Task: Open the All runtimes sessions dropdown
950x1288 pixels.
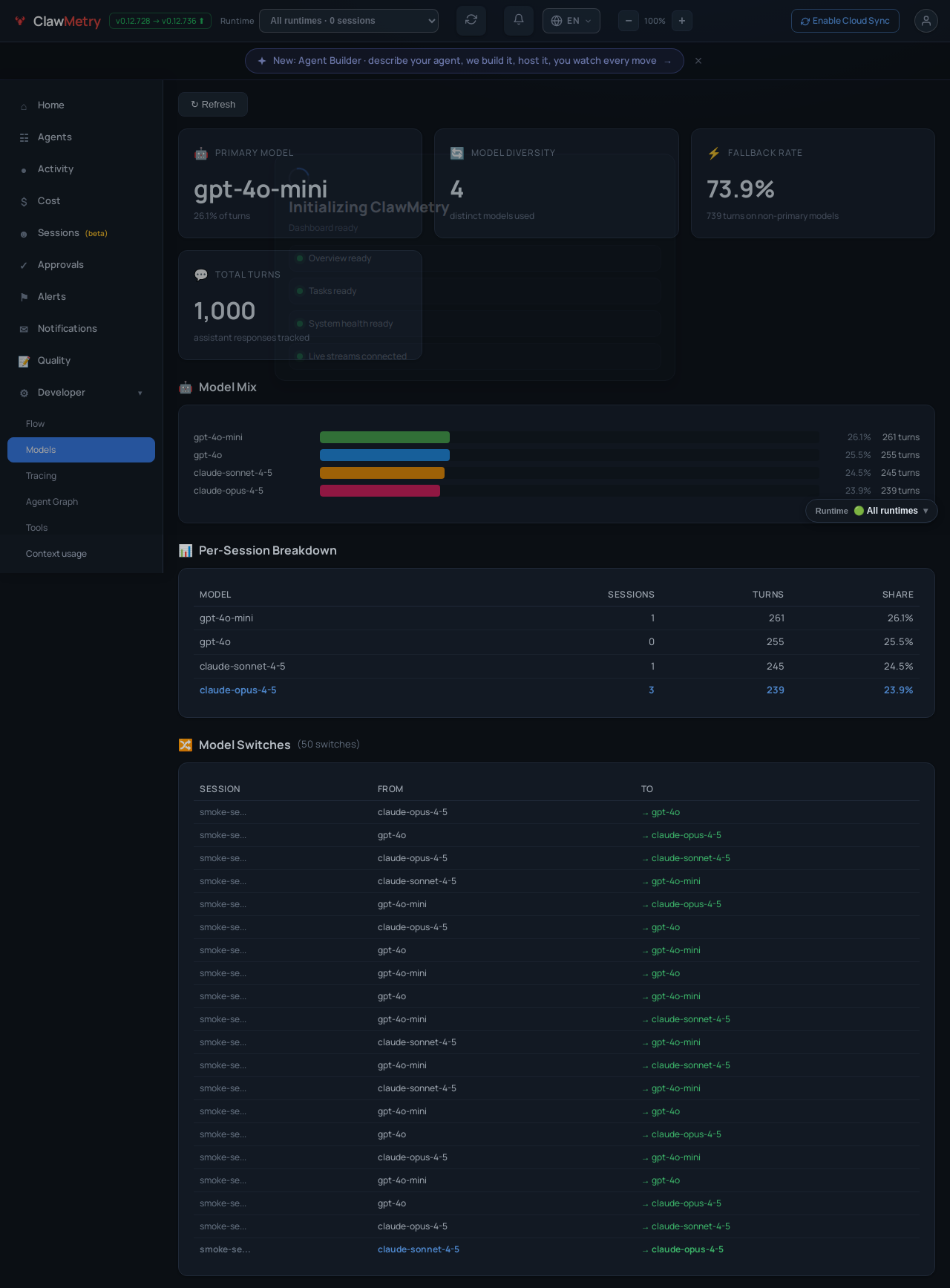Action: pos(349,21)
